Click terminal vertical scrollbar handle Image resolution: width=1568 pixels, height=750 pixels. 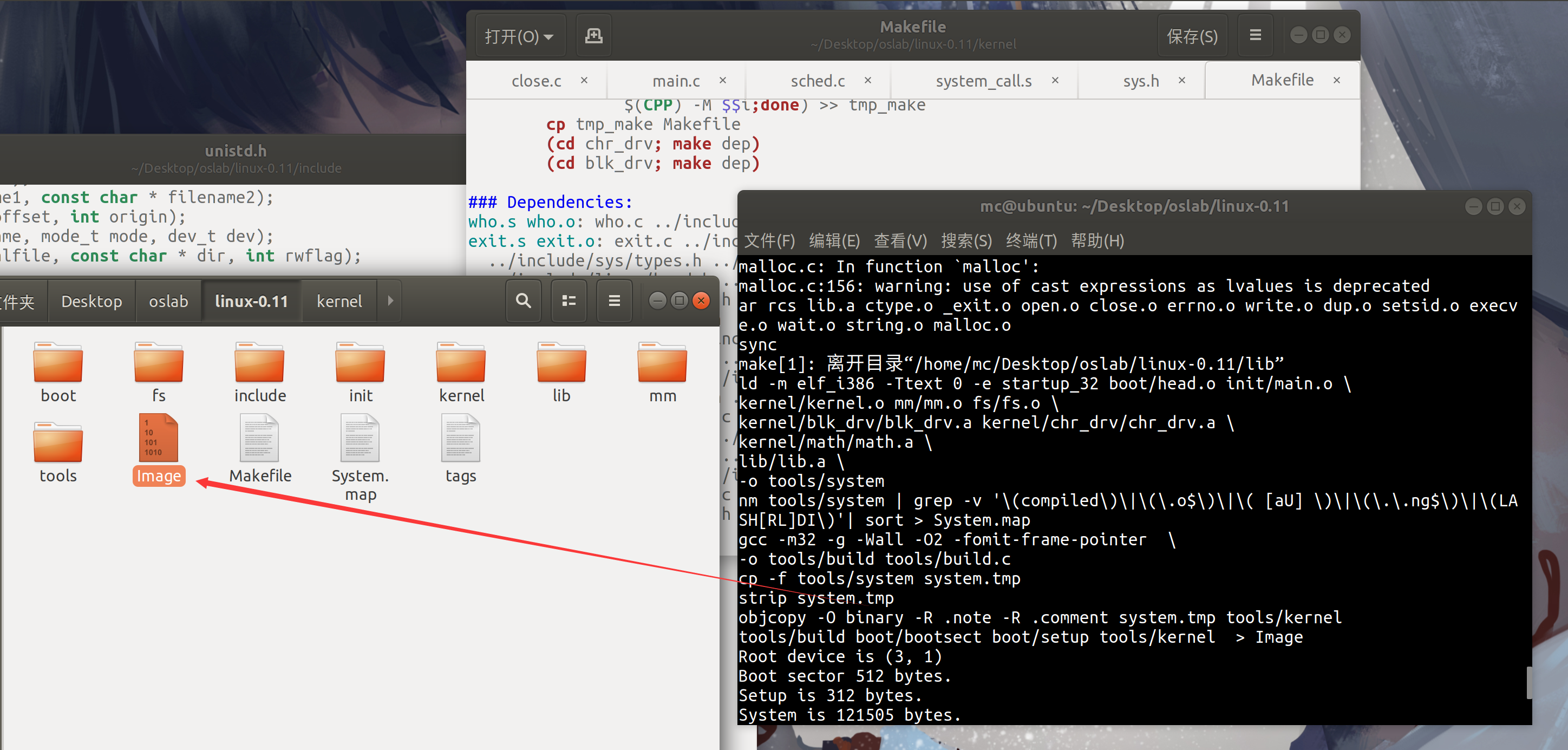[1528, 682]
